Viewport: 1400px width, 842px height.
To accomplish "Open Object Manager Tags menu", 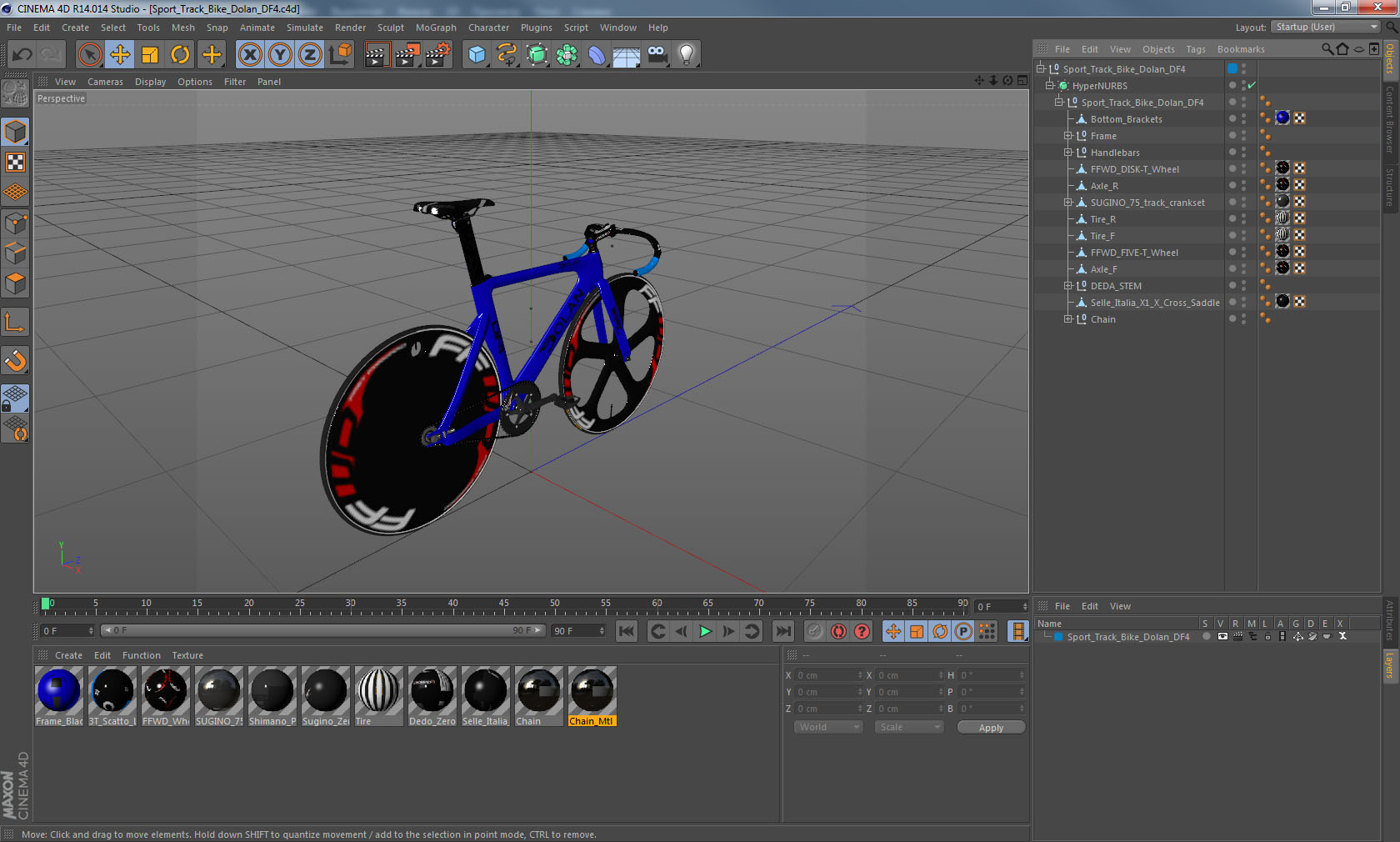I will point(1196,49).
